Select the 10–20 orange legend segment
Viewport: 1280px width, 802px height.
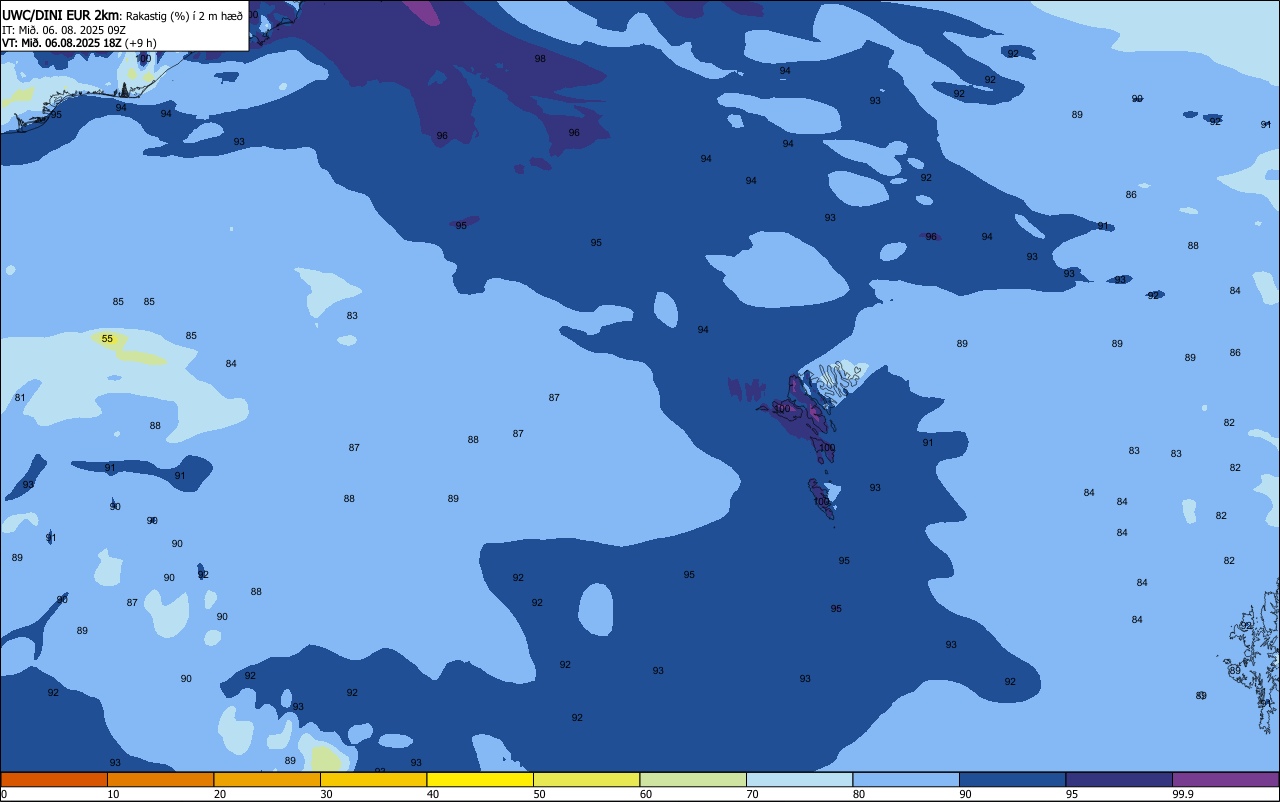(x=160, y=779)
